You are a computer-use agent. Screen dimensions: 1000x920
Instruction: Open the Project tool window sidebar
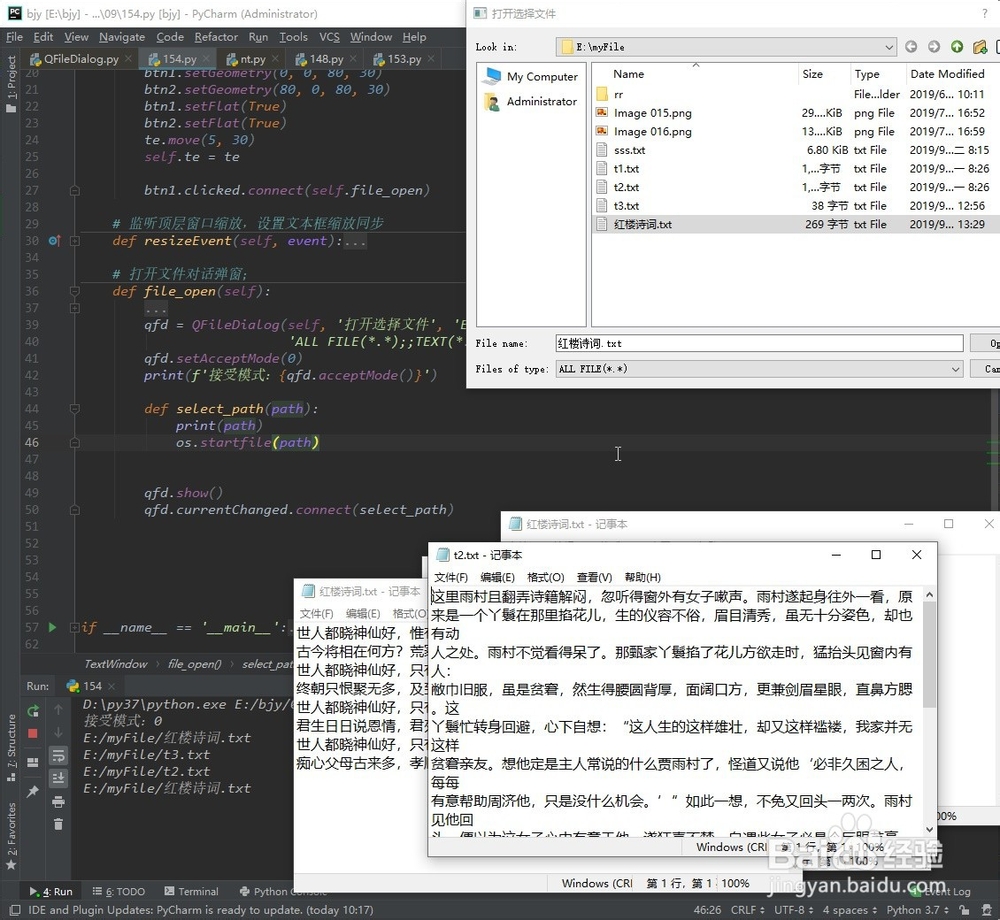(11, 84)
